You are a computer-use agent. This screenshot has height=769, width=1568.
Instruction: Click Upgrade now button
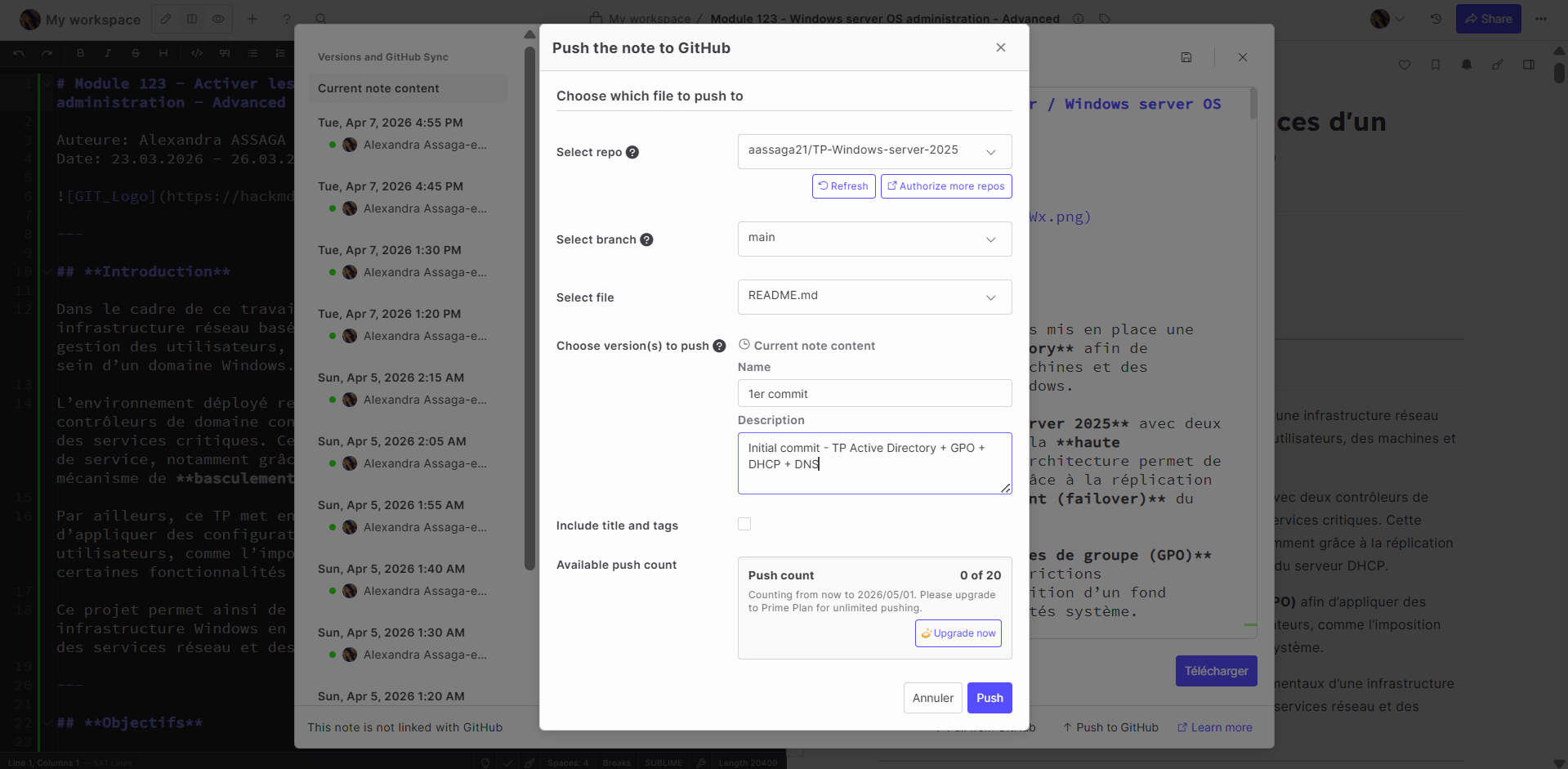pos(958,633)
